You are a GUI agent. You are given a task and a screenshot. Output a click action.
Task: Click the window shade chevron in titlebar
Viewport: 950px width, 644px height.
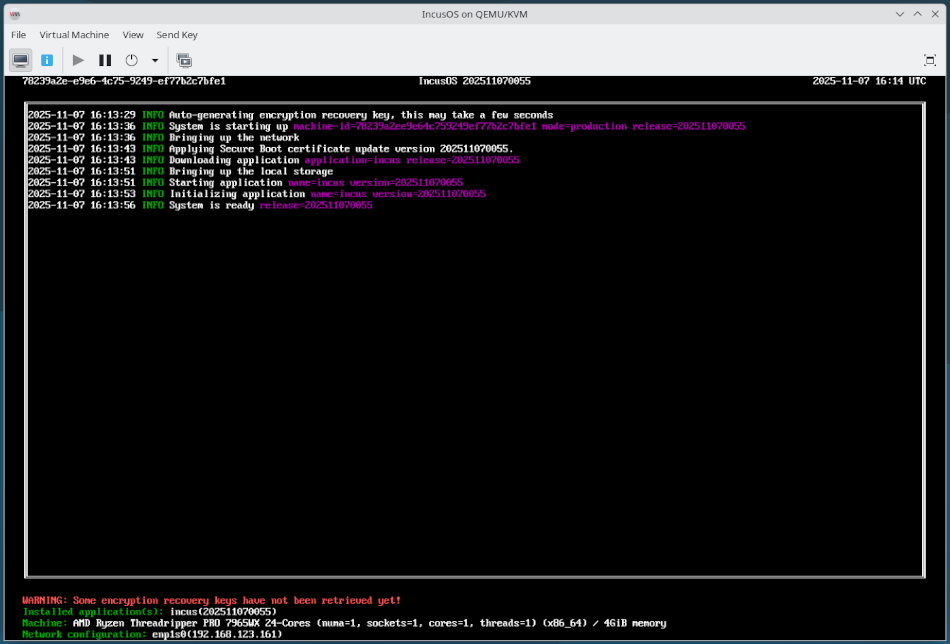pos(899,13)
